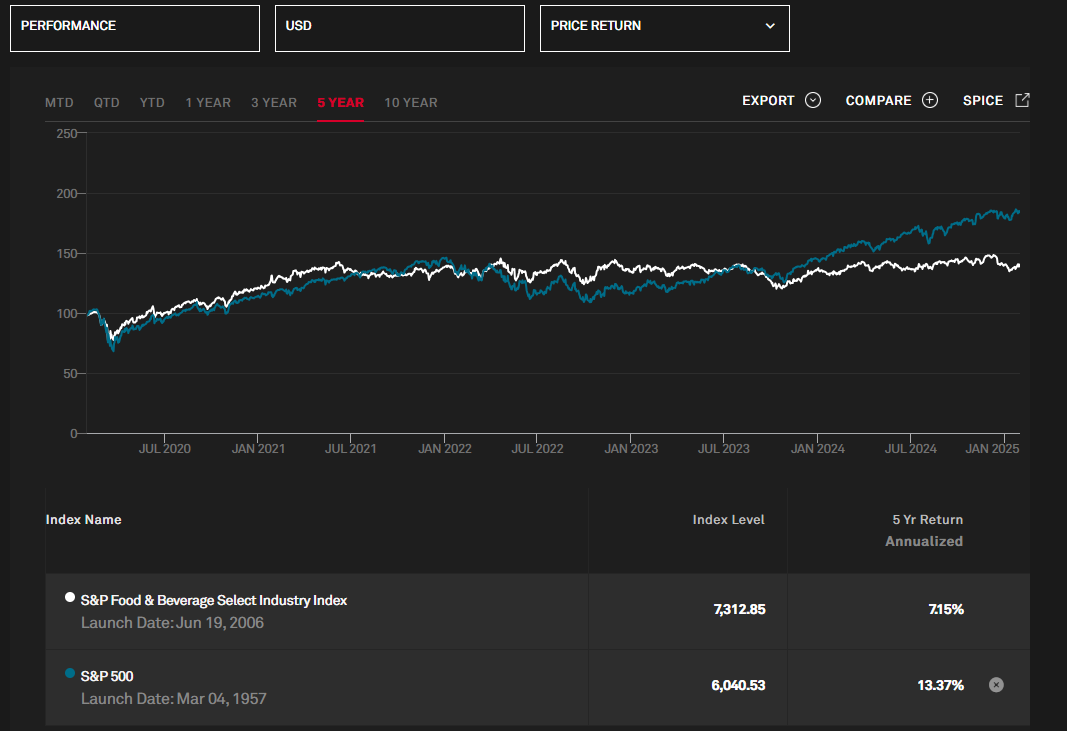Click the 50 y-axis label

tap(70, 374)
